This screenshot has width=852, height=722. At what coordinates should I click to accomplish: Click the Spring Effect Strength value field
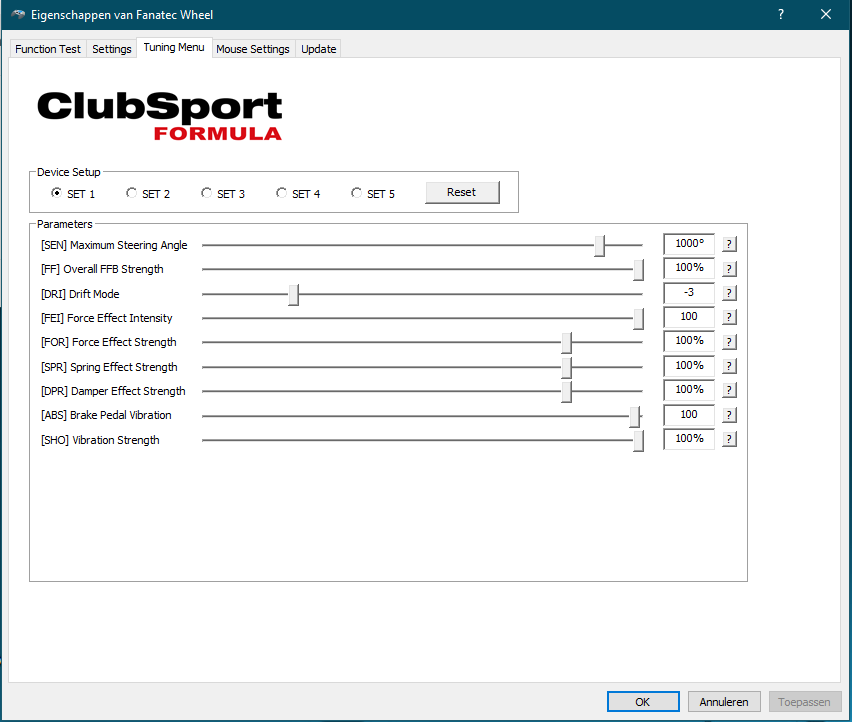coord(689,366)
